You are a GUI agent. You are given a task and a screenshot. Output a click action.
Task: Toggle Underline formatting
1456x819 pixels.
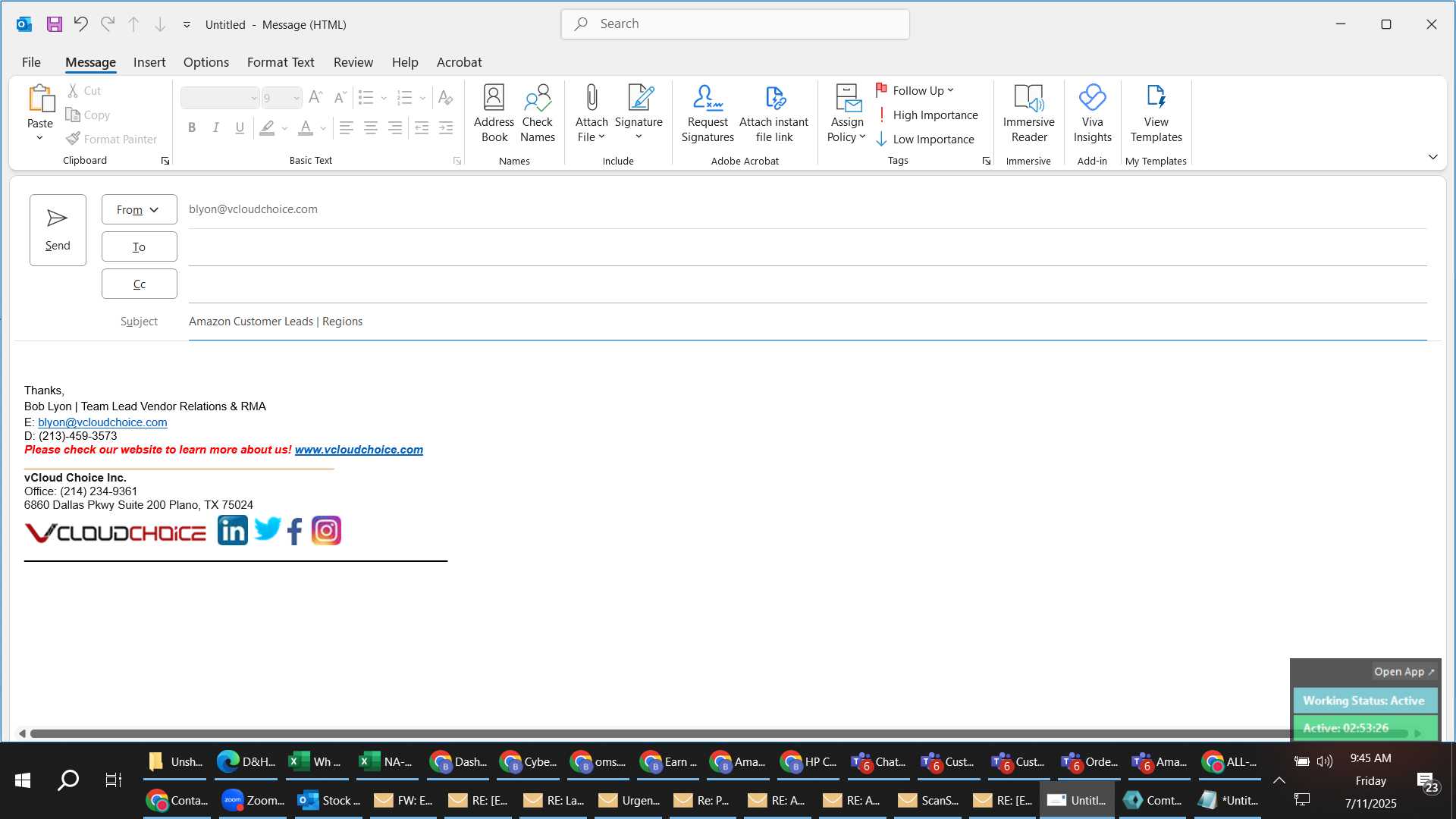(240, 128)
